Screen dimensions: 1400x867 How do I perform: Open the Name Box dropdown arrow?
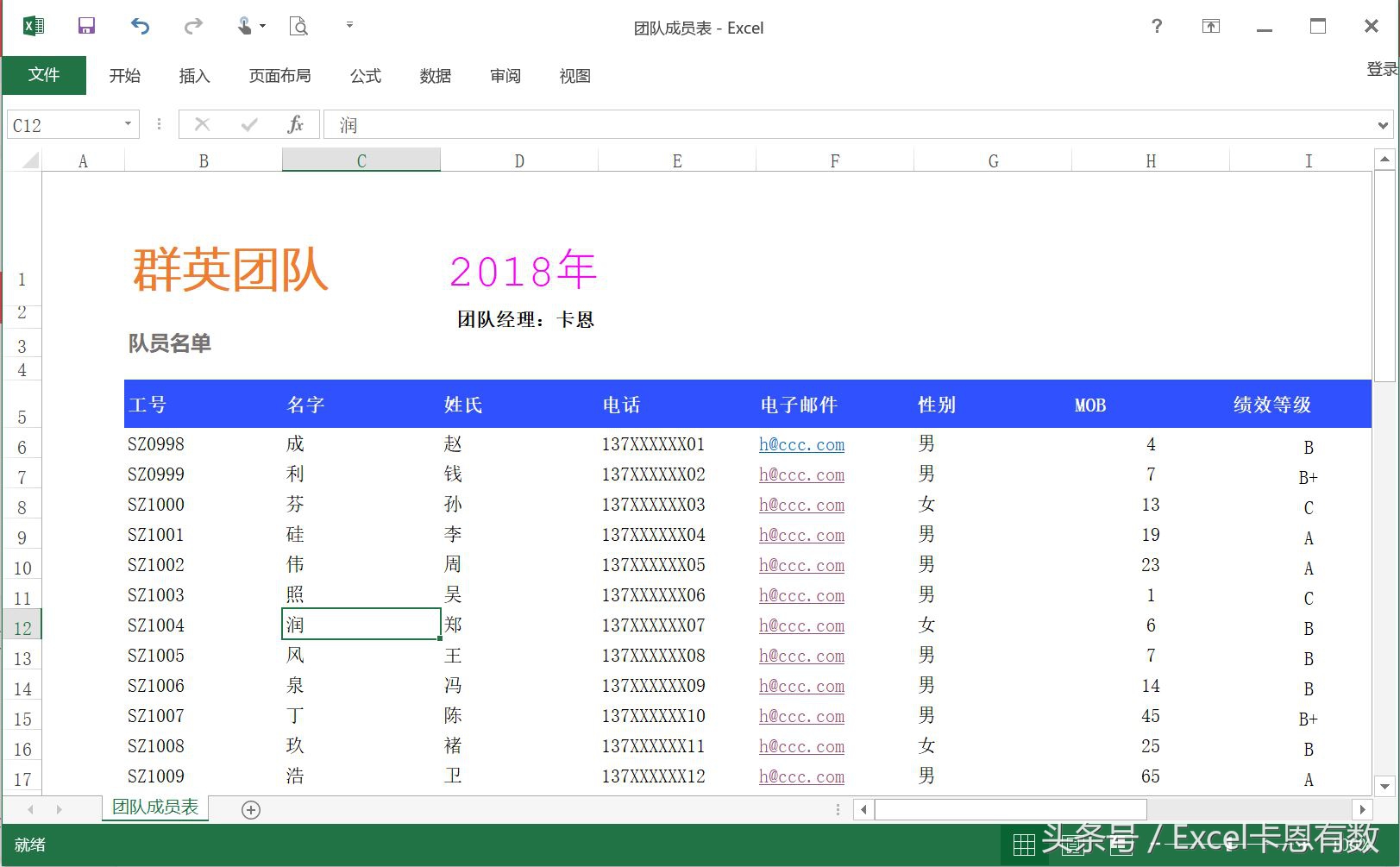128,124
